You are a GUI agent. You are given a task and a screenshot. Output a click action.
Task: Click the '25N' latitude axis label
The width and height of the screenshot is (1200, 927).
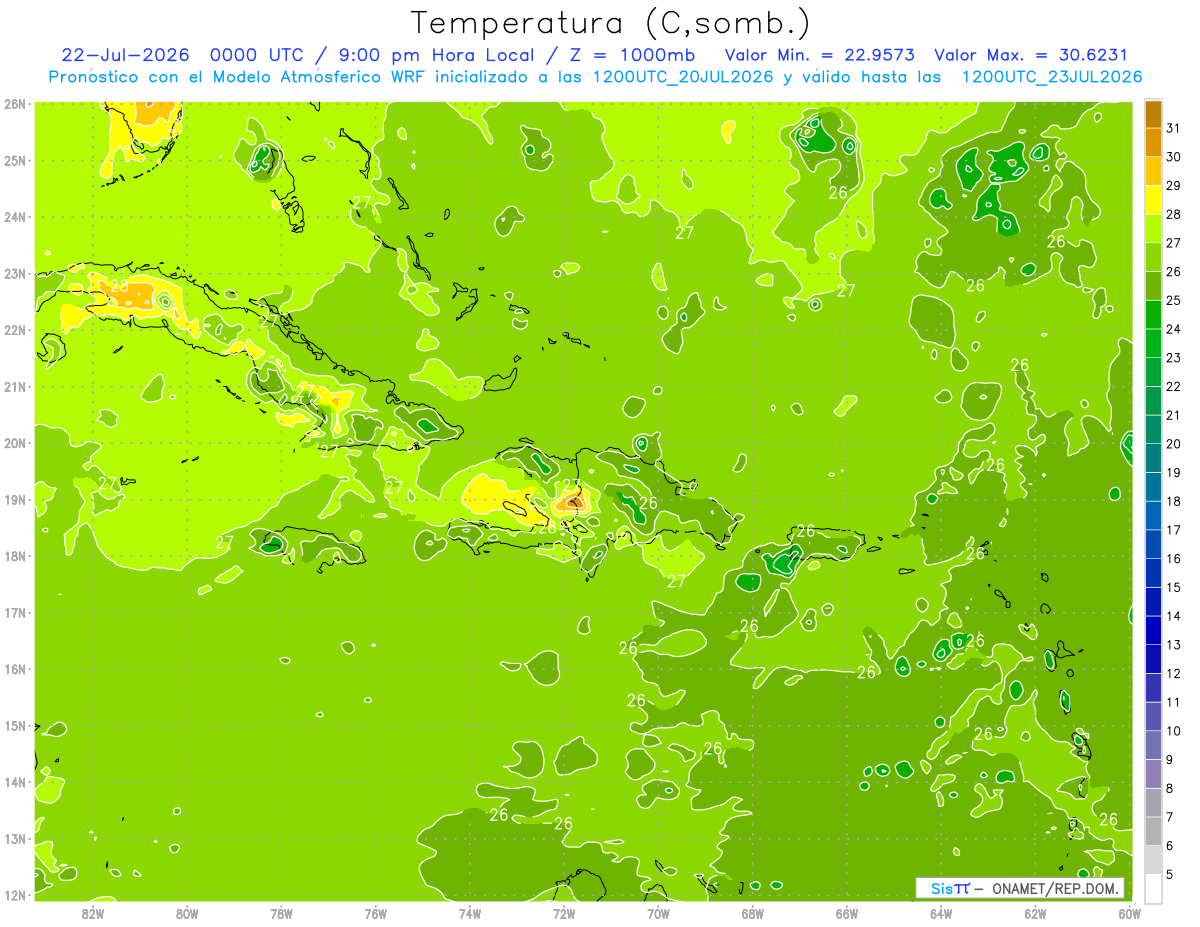pos(15,160)
